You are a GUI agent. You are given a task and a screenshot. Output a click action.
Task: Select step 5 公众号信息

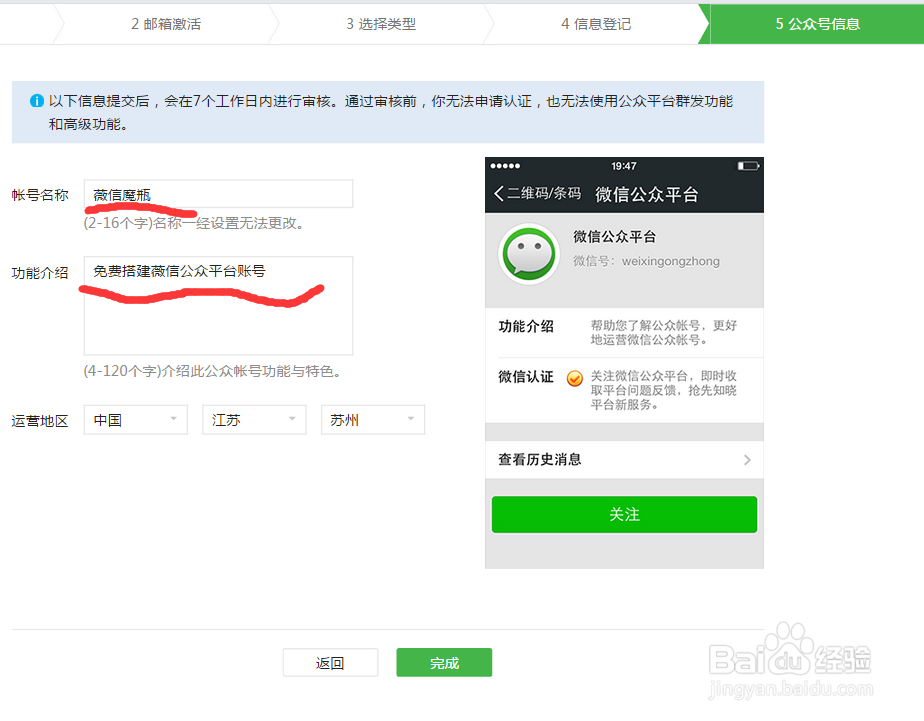click(817, 24)
